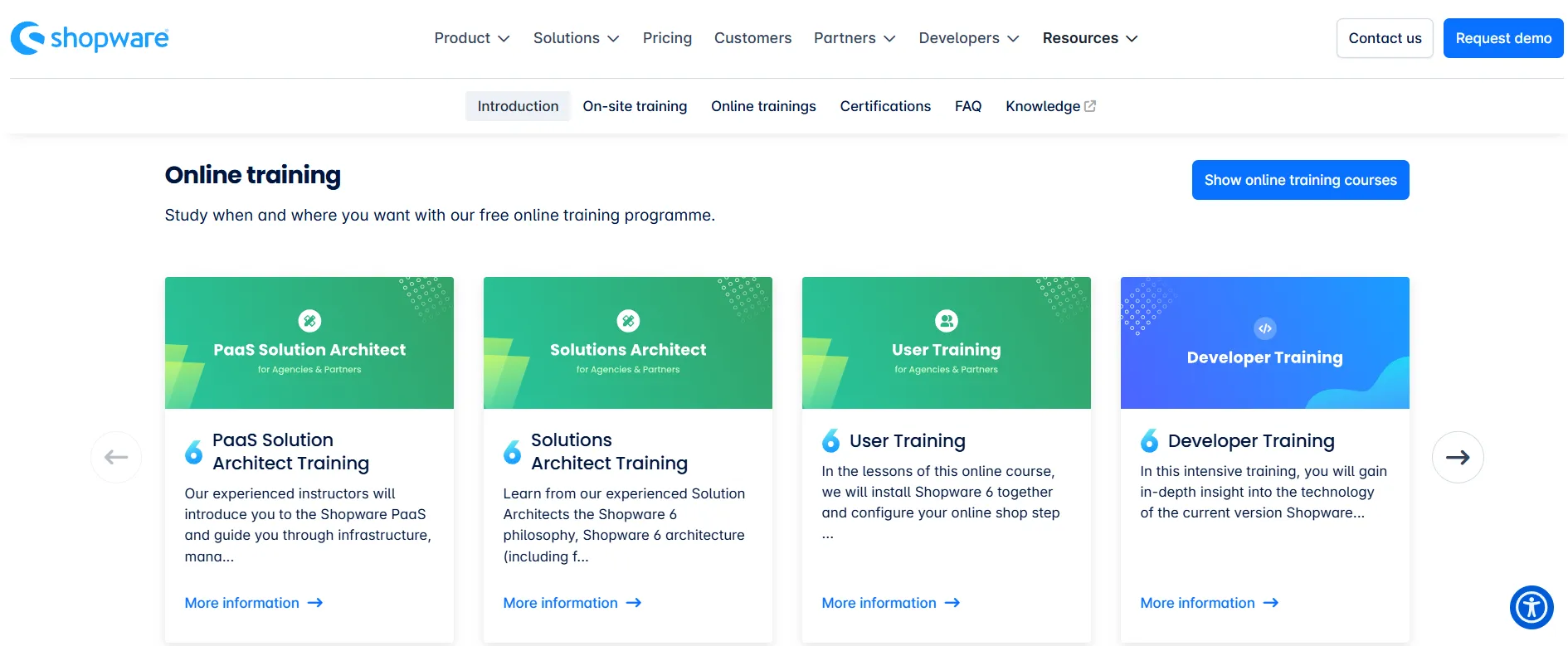Click description starting 'In this intensive training'
This screenshot has width=1568, height=646.
1264,492
